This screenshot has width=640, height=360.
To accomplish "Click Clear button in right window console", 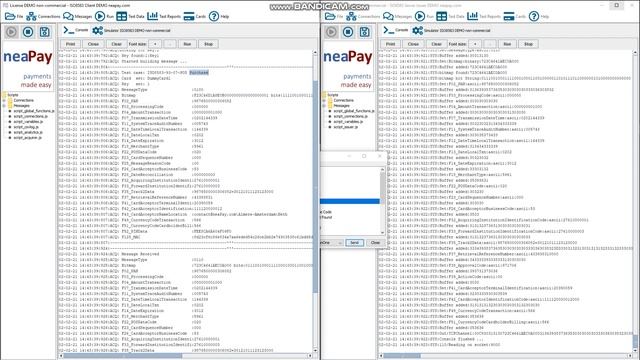I will click(x=437, y=44).
